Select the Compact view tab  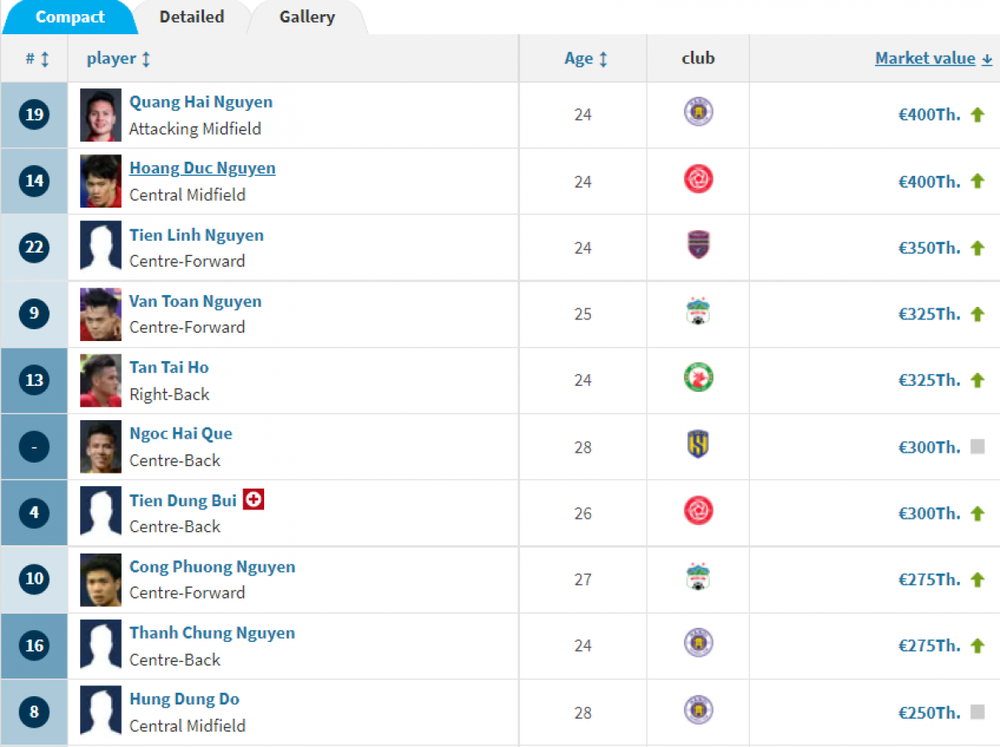pos(70,17)
